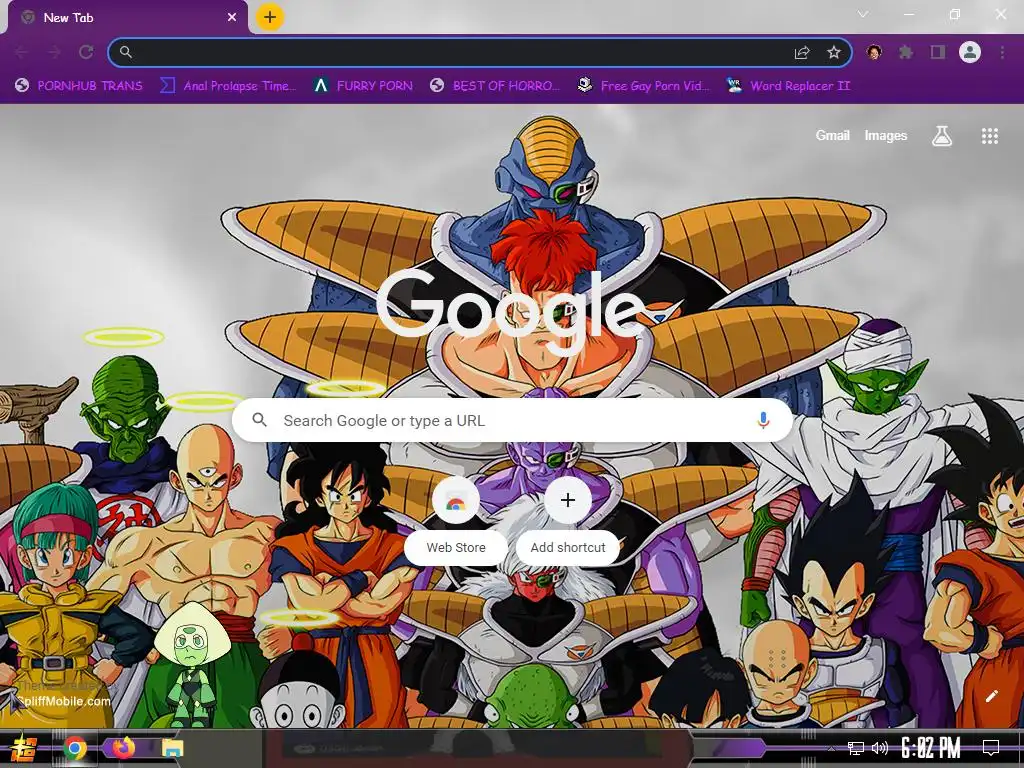Bookmark this tab with the star icon

pyautogui.click(x=833, y=52)
